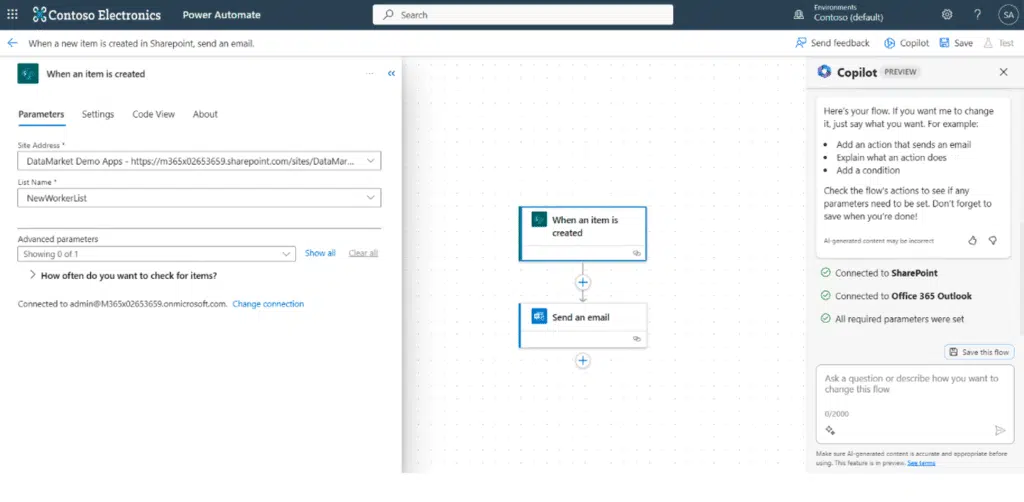This screenshot has width=1024, height=502.
Task: Add a step between trigger and email
Action: pos(583,282)
